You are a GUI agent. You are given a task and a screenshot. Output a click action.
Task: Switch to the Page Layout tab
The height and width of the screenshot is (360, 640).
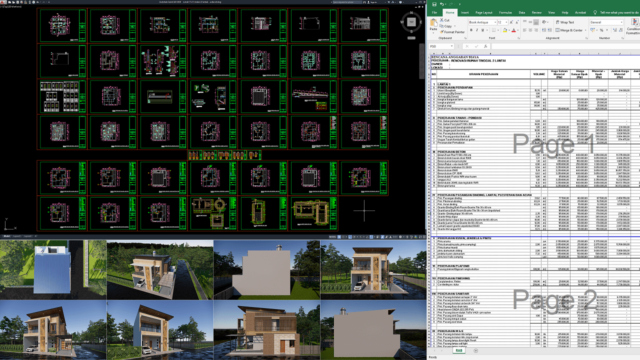click(484, 13)
